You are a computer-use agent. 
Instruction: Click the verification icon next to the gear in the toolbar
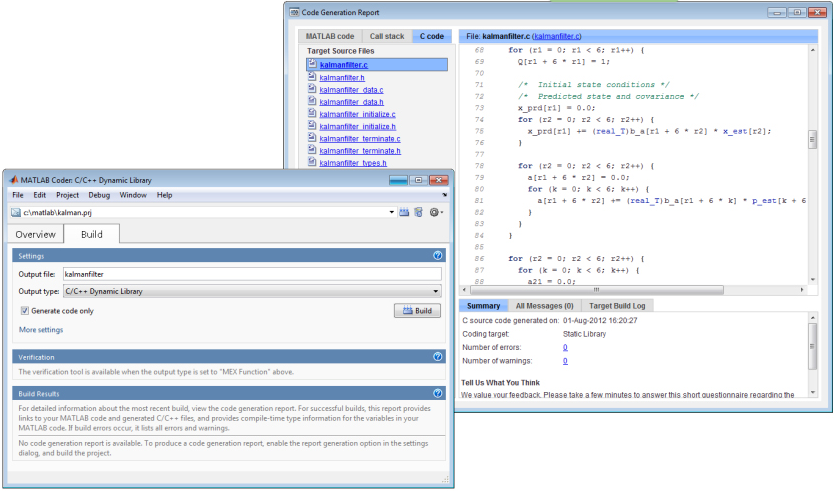click(419, 212)
